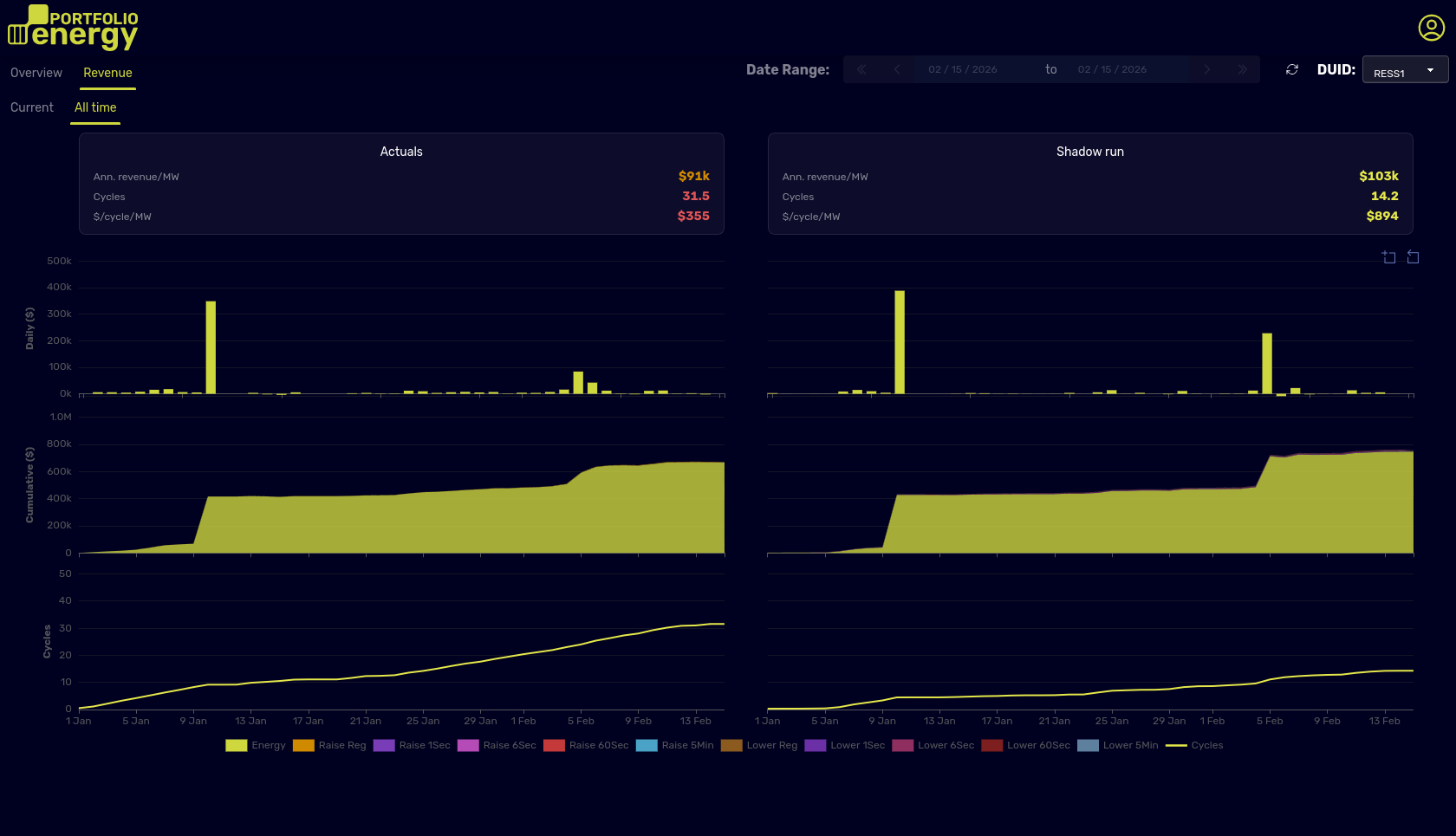This screenshot has height=836, width=1456.
Task: Open the user account profile icon
Action: [1430, 27]
